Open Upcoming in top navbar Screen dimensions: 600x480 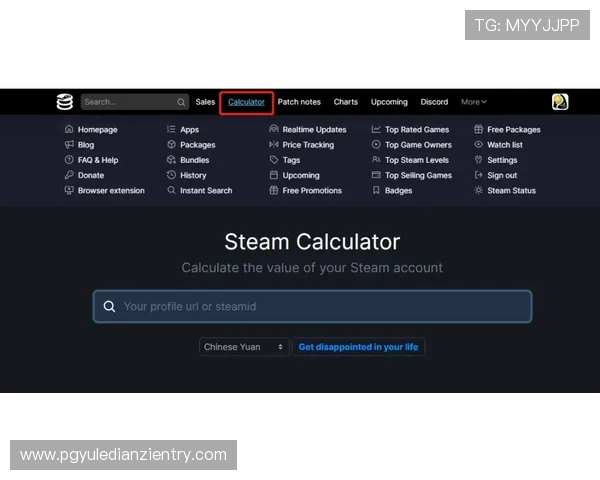click(x=389, y=102)
